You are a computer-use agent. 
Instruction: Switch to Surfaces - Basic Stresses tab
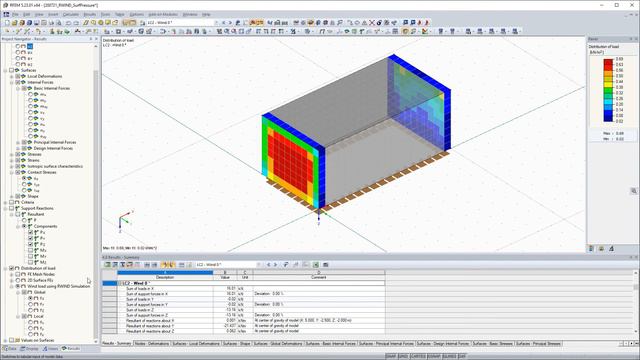(493, 344)
